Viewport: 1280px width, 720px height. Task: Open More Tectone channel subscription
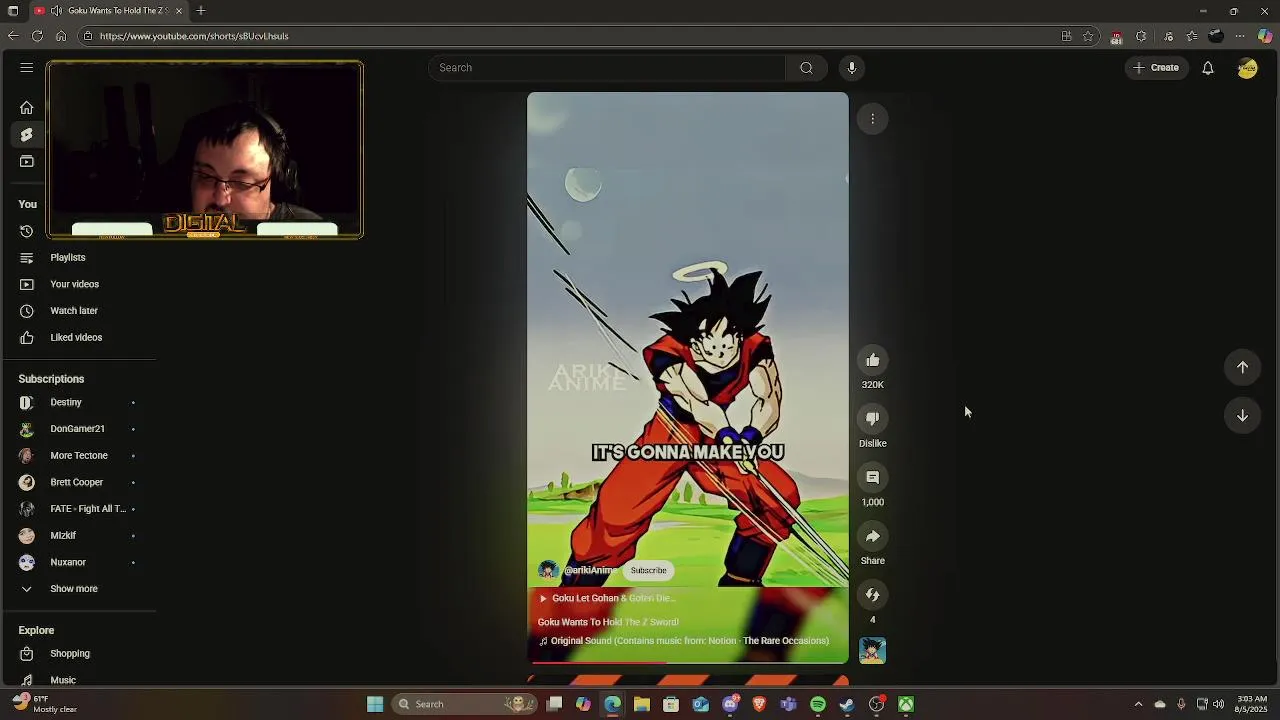[79, 456]
